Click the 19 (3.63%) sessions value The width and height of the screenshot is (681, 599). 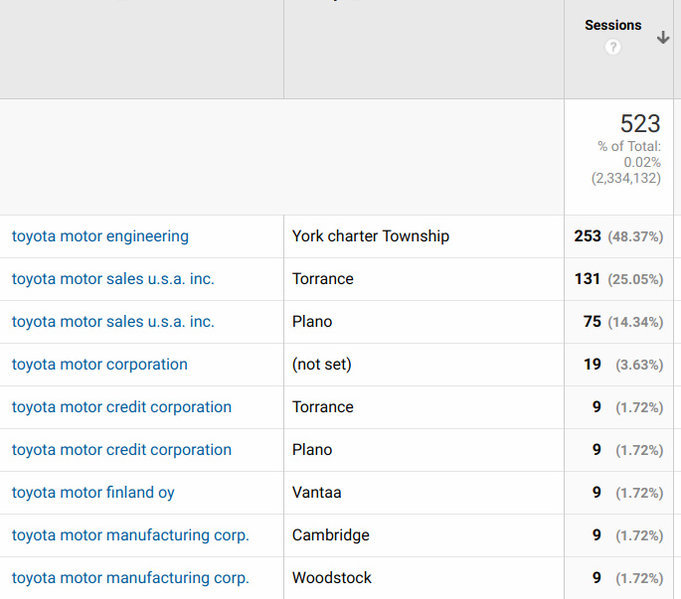(x=623, y=364)
